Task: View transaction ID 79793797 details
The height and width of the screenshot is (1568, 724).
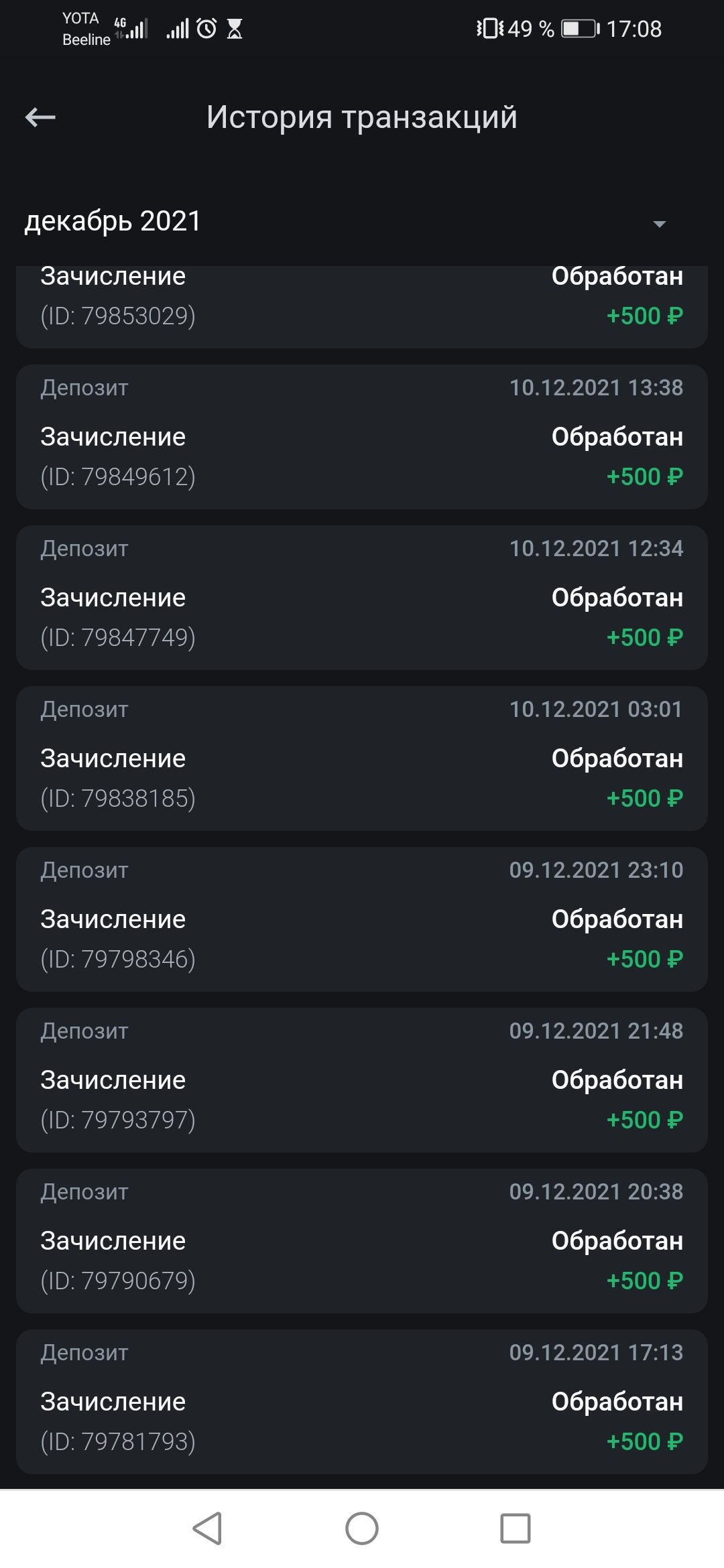Action: point(362,1080)
